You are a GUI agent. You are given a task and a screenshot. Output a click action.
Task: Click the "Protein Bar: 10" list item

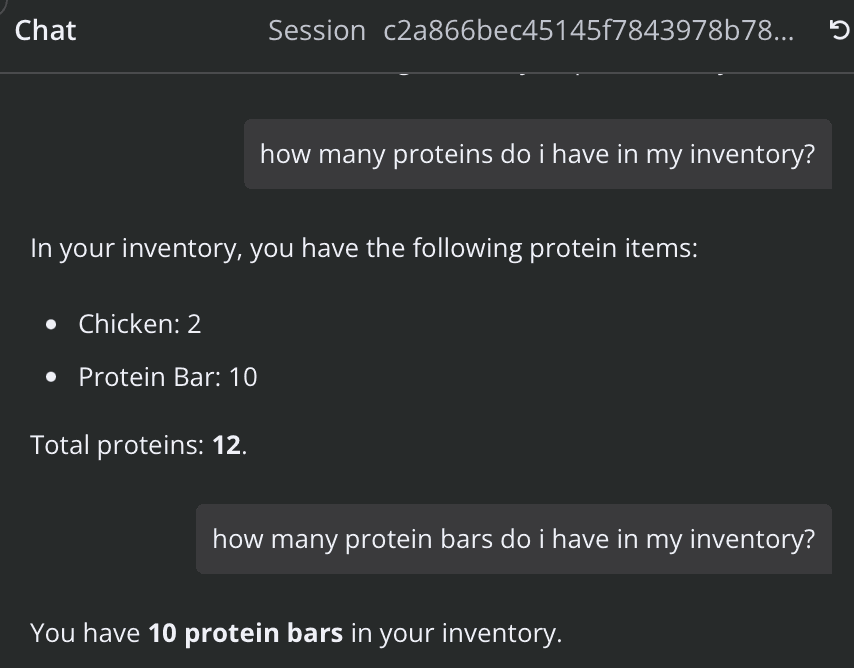pos(168,377)
